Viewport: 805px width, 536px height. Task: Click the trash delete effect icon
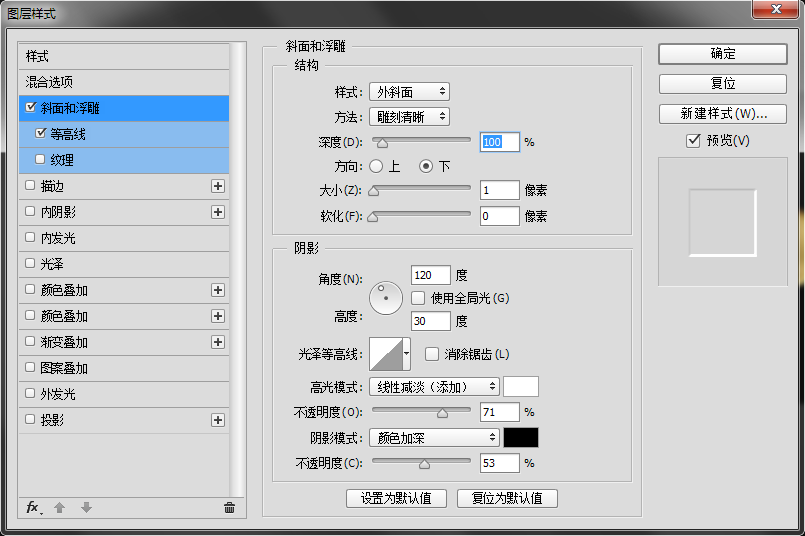pos(229,508)
